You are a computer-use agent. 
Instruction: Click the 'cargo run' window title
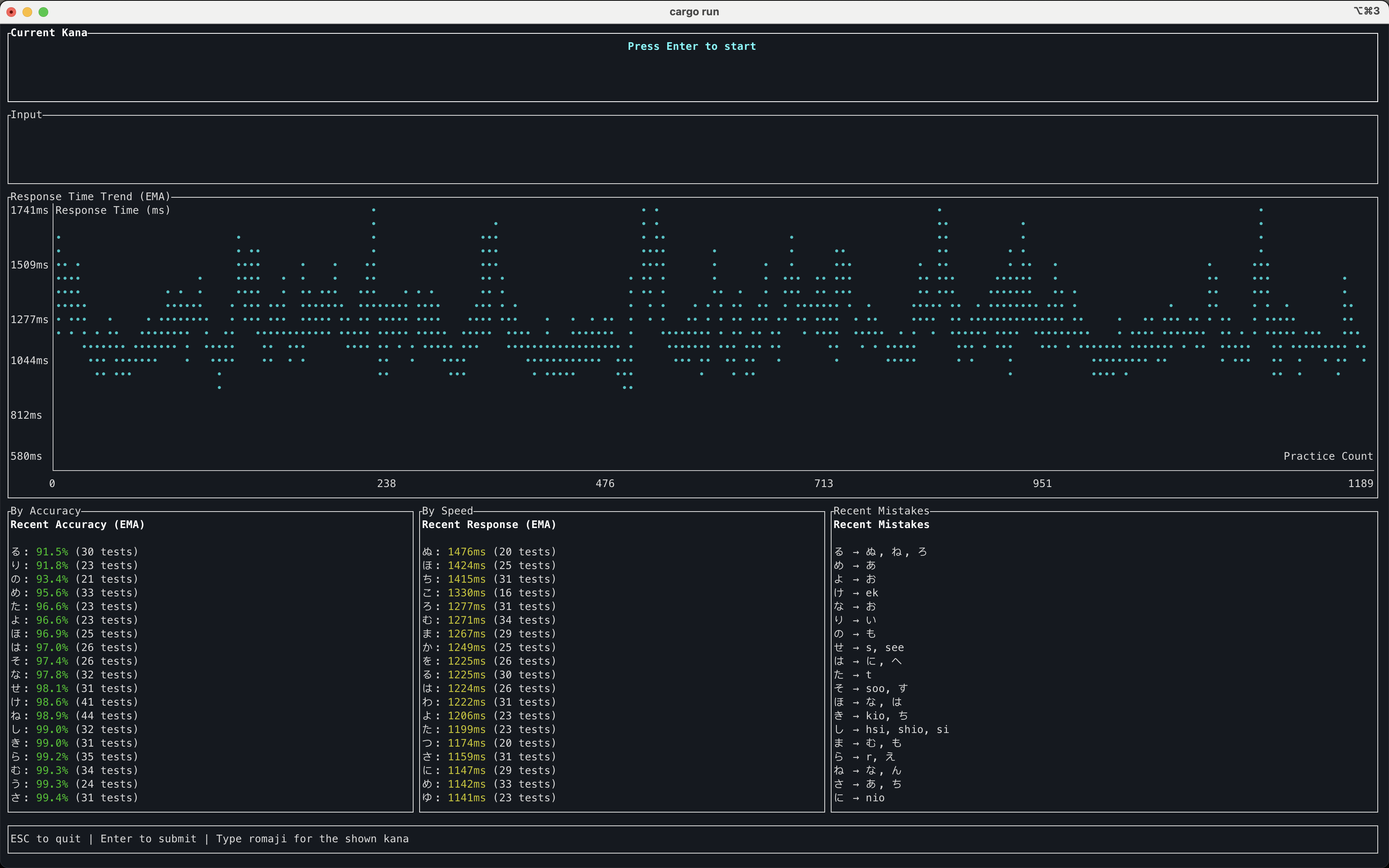[694, 12]
